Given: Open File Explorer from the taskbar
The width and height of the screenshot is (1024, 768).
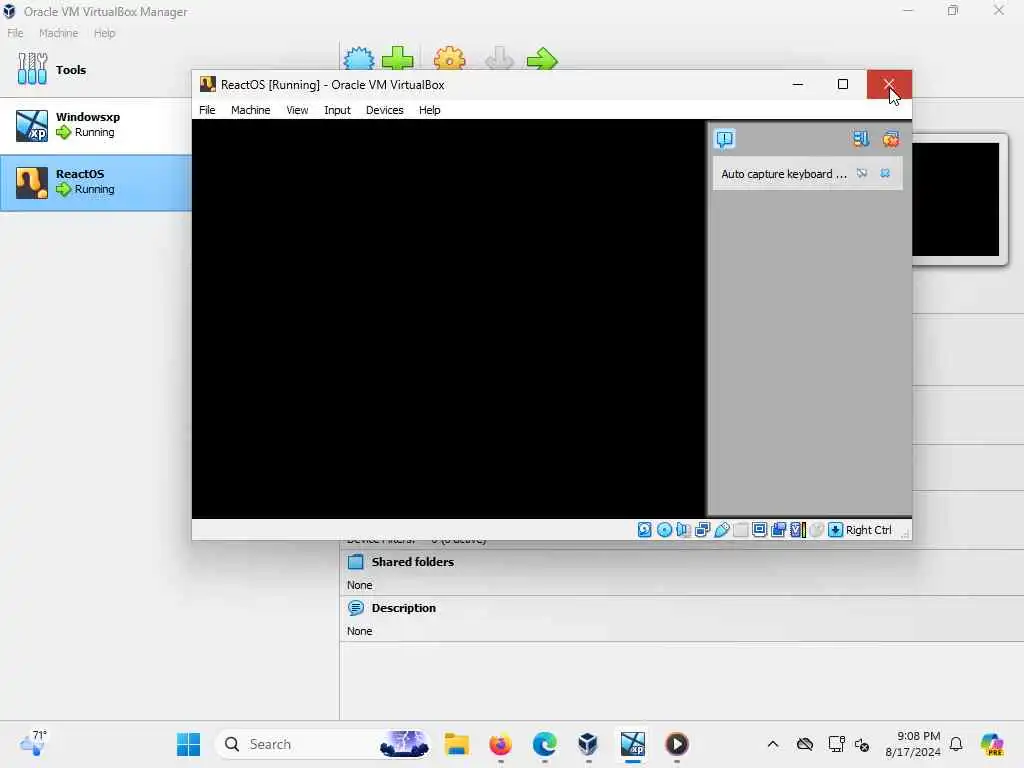Looking at the screenshot, I should click(456, 744).
